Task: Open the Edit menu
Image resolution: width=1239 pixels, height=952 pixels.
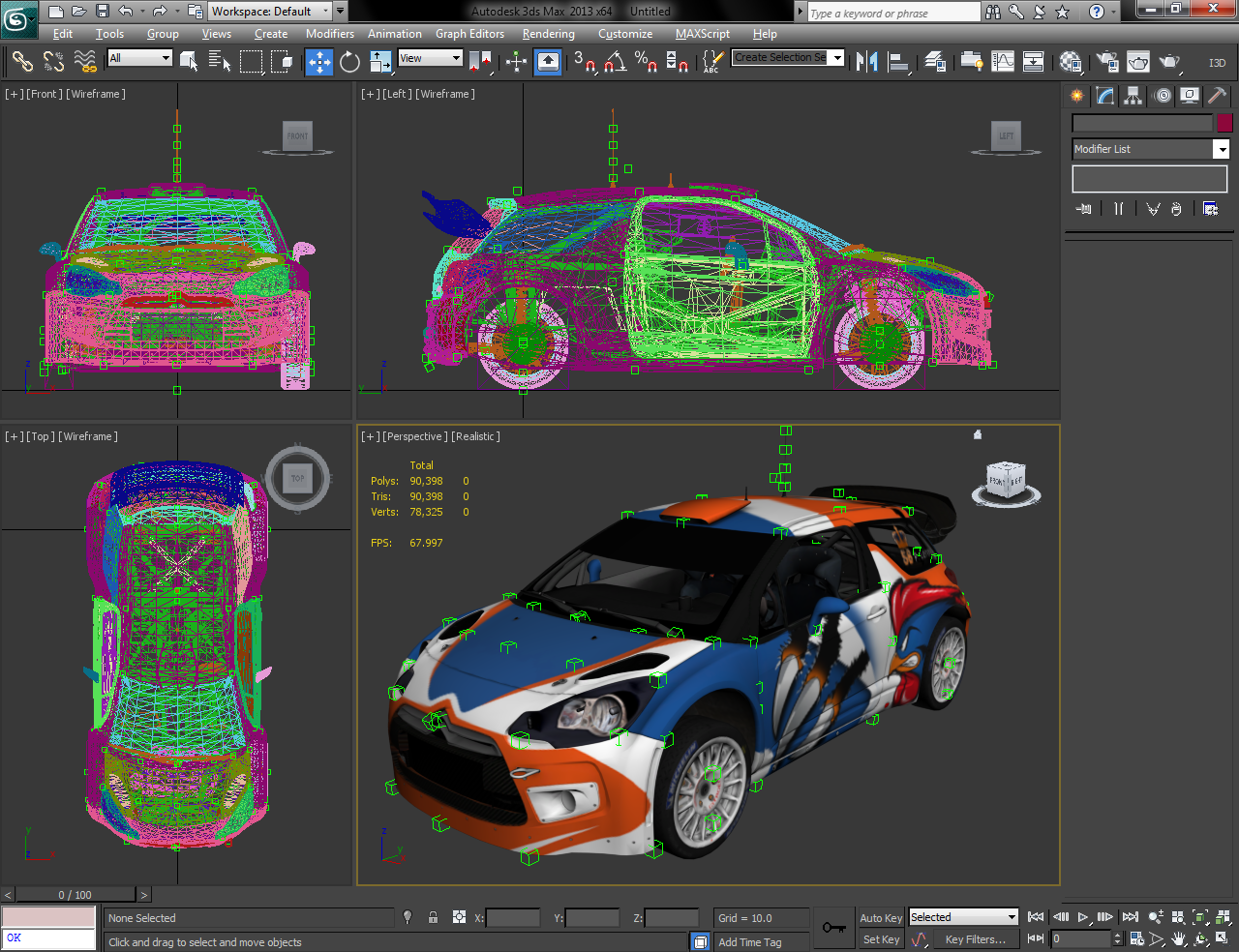Action: pyautogui.click(x=63, y=34)
